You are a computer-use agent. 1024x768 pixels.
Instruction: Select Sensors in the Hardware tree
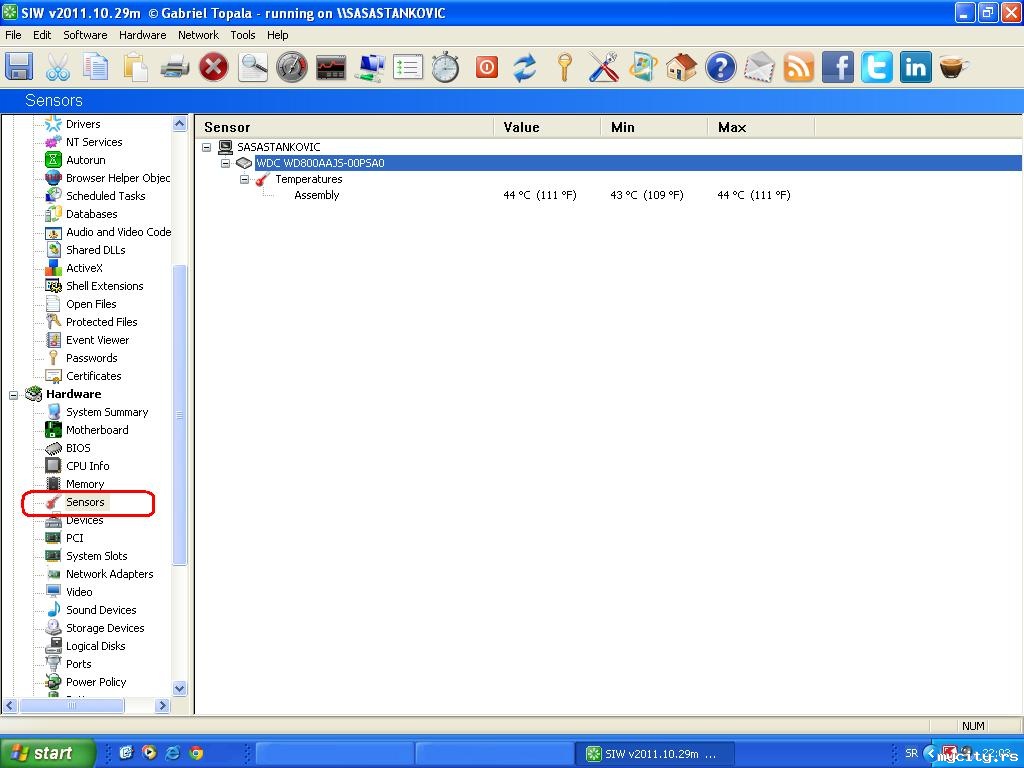click(85, 502)
